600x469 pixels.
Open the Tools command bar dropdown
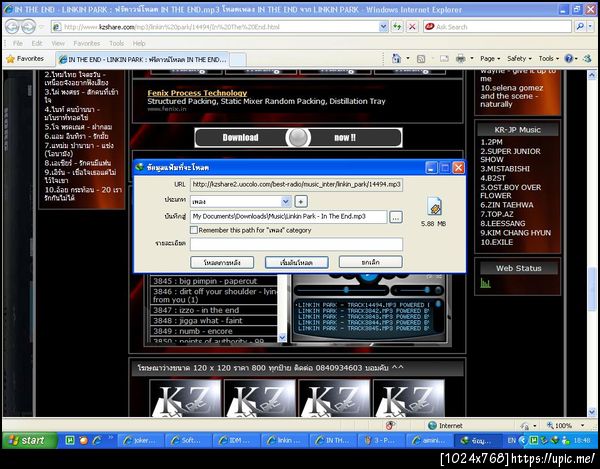coord(549,59)
